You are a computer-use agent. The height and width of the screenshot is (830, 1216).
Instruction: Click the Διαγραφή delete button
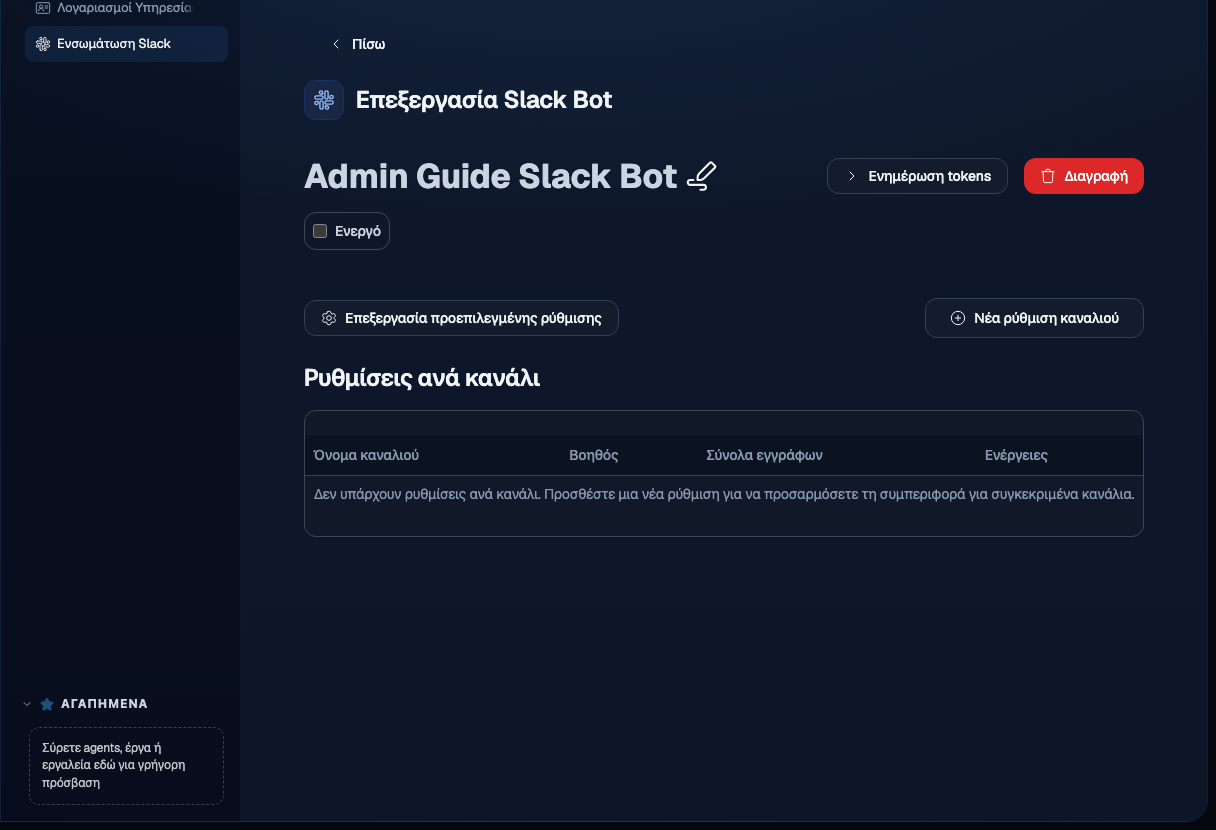pyautogui.click(x=1084, y=176)
